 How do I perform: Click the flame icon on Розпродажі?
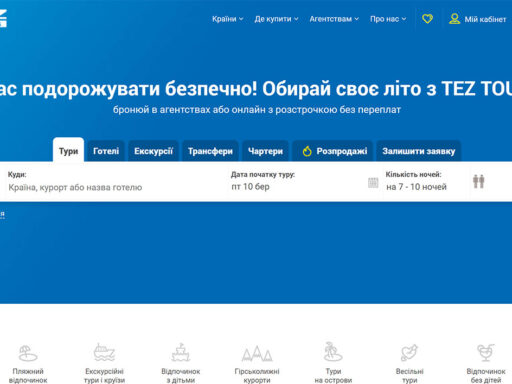click(x=307, y=151)
